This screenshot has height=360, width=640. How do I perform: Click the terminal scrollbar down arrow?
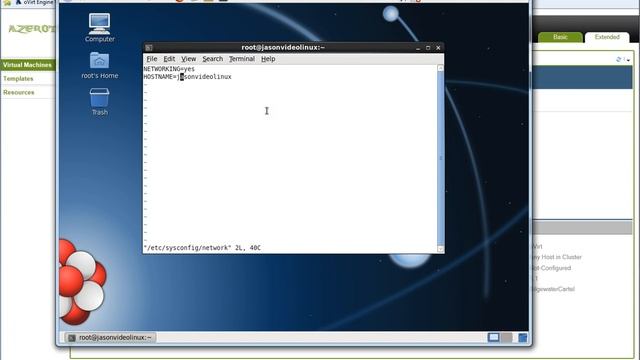[440, 249]
